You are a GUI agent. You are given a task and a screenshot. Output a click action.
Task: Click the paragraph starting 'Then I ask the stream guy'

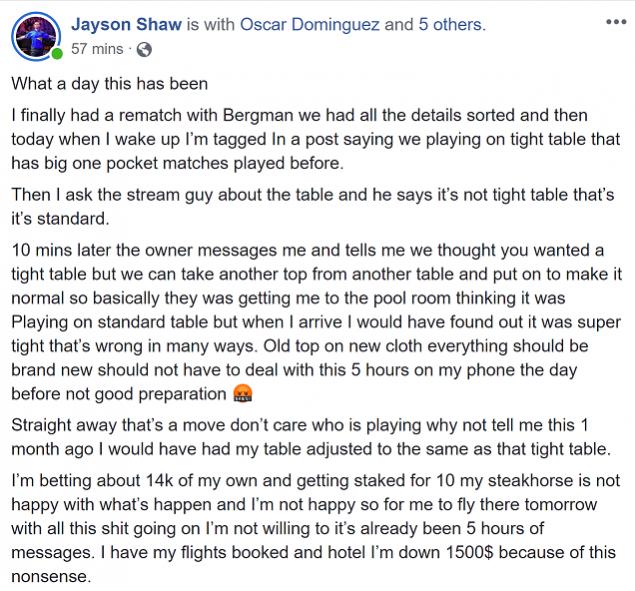[x=300, y=208]
